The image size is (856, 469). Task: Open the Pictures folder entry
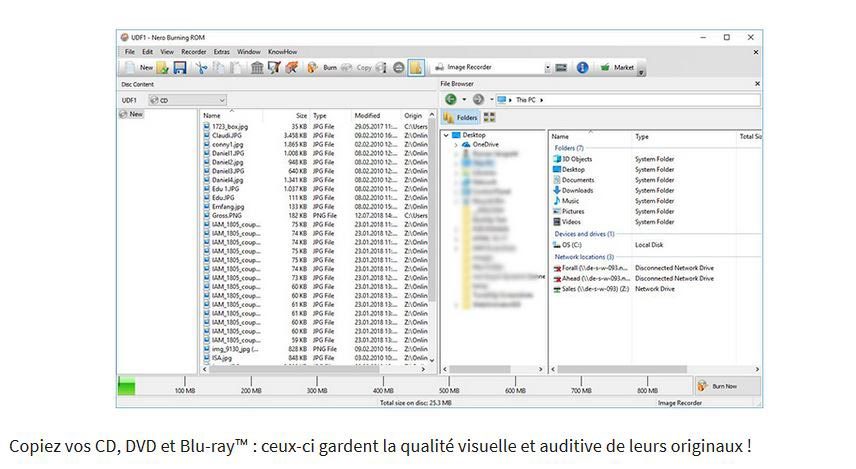click(569, 211)
